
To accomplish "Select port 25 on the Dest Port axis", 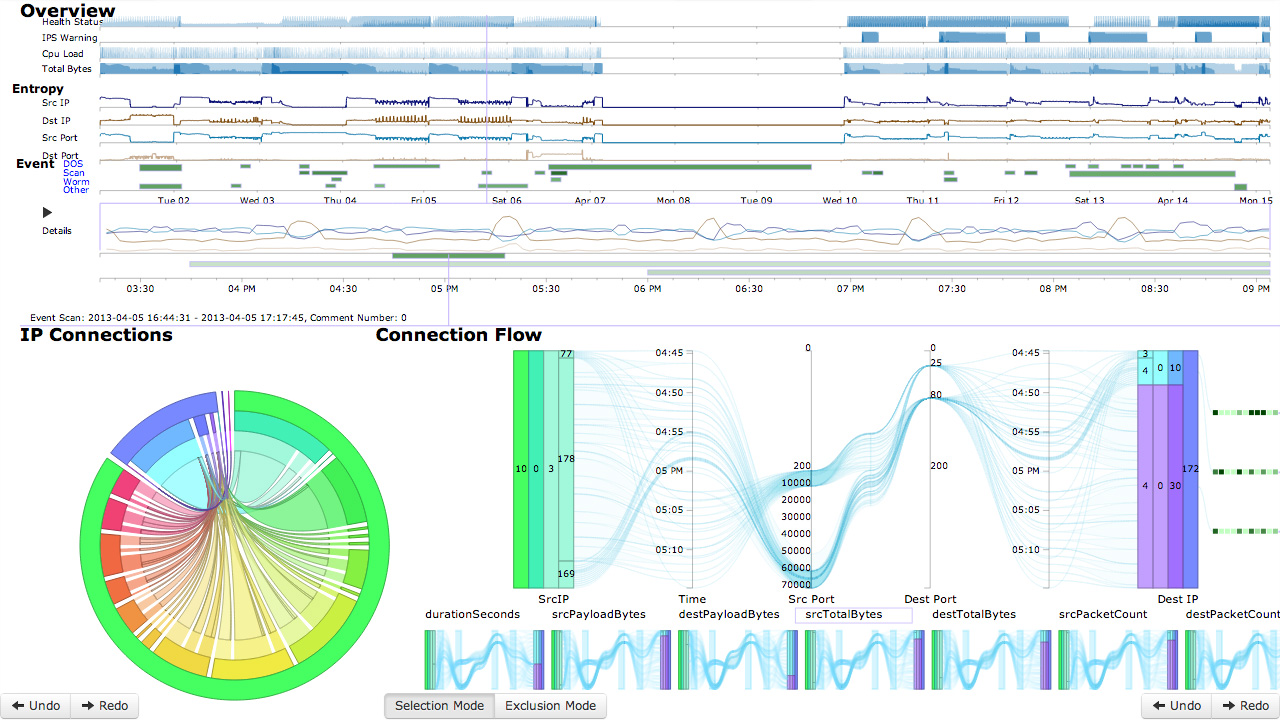I will (935, 363).
